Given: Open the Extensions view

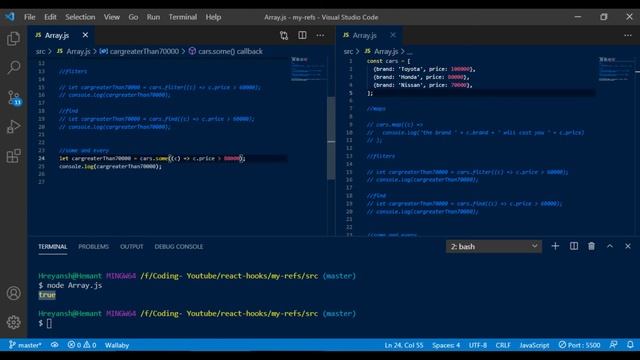Looking at the screenshot, I should [13, 156].
